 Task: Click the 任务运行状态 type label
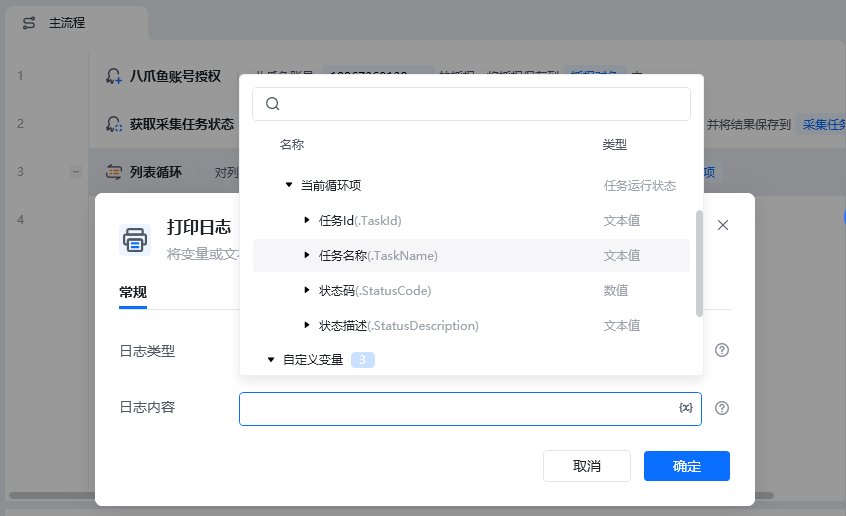[639, 186]
